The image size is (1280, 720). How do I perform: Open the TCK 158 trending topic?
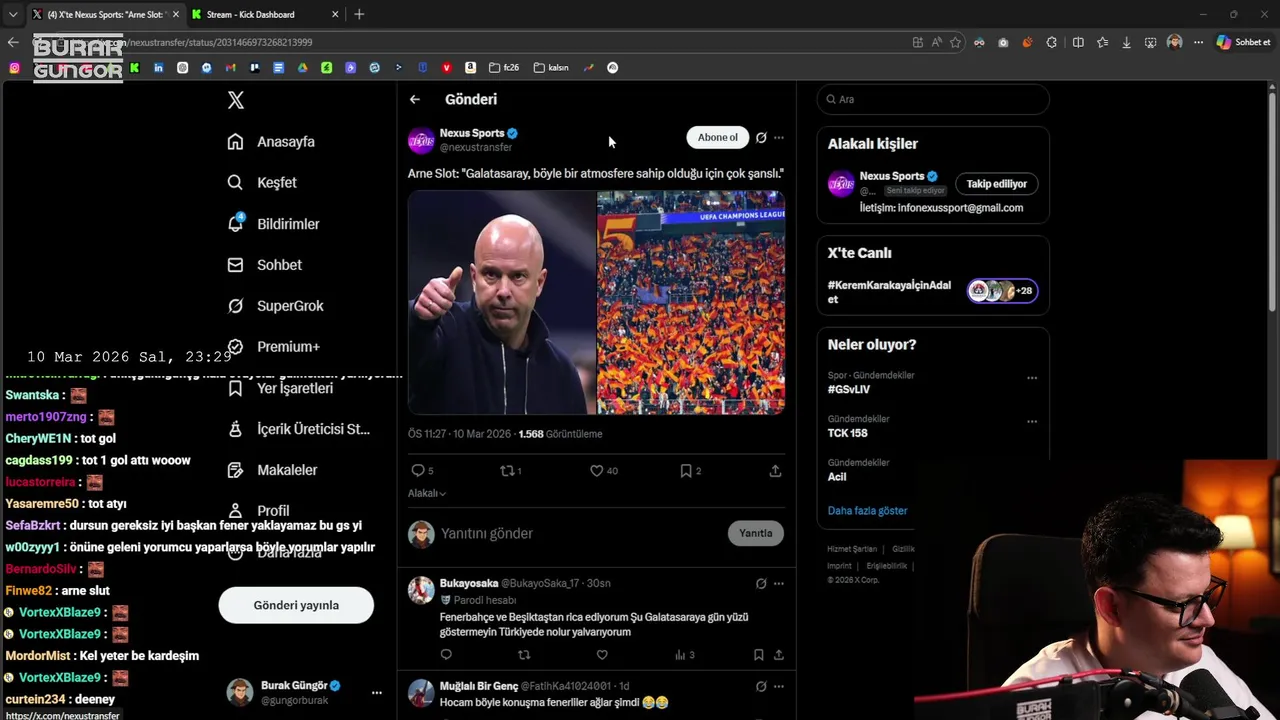tap(848, 433)
